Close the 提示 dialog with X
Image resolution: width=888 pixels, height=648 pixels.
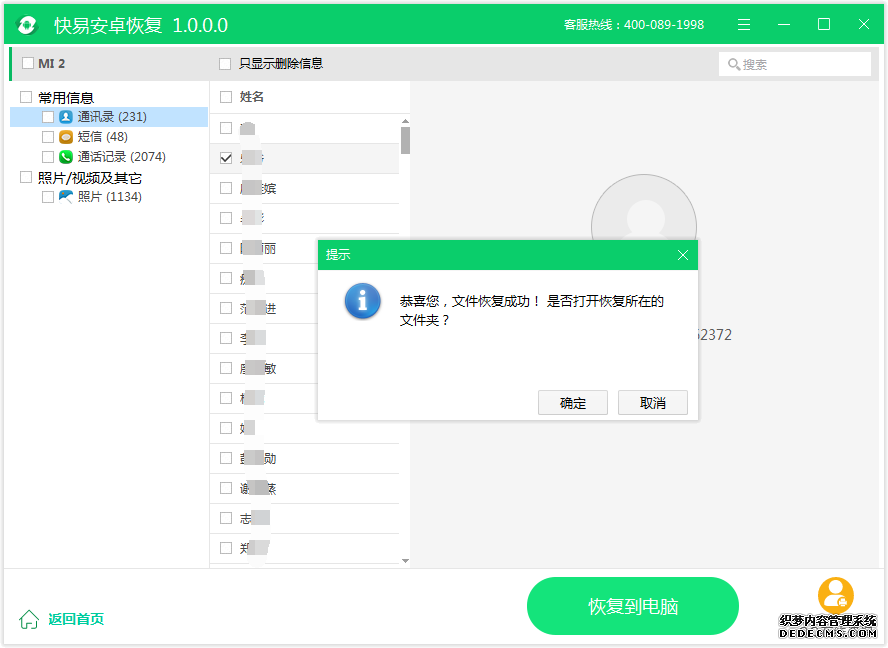(683, 255)
